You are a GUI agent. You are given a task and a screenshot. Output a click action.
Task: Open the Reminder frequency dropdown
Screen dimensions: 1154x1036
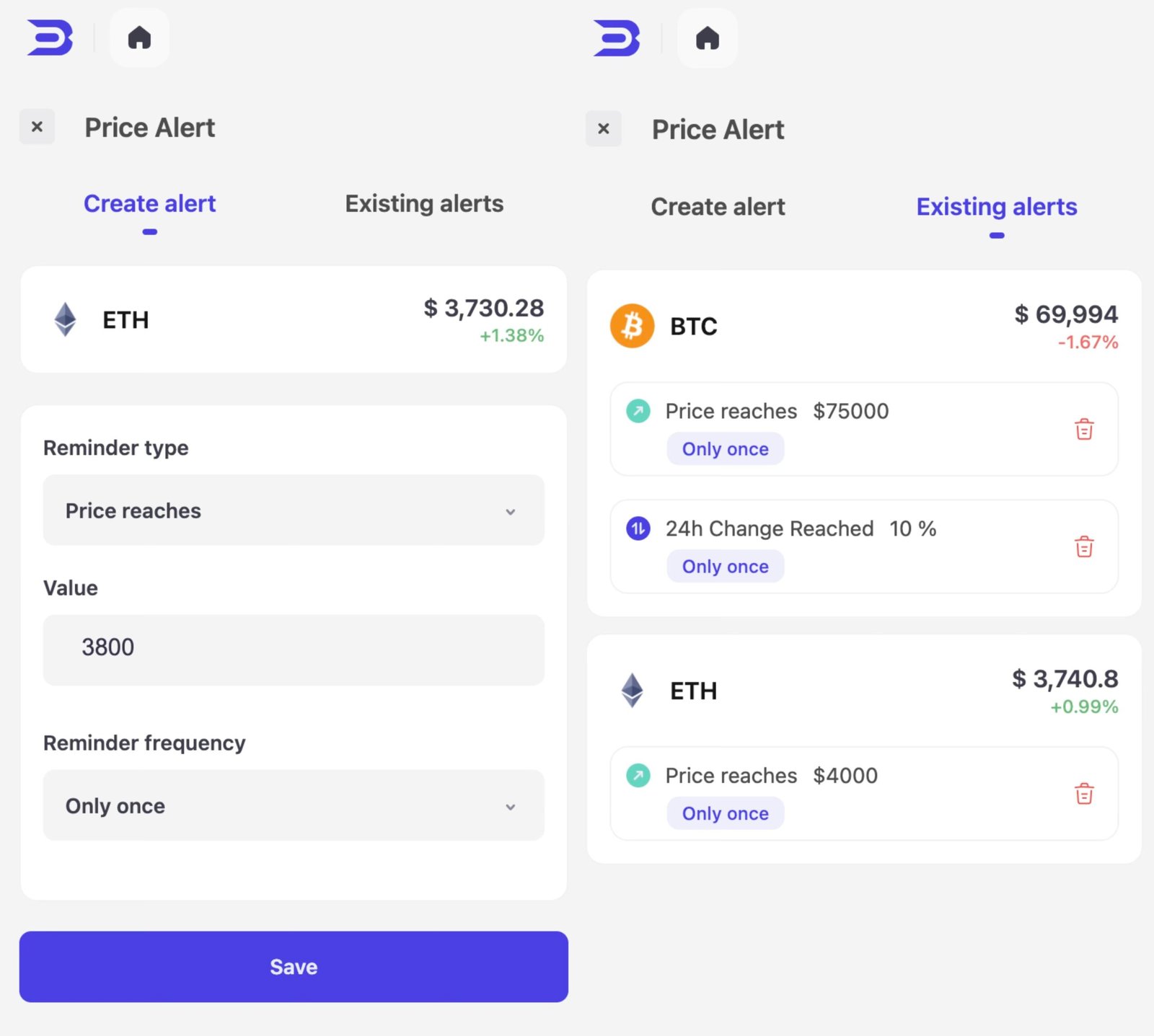(x=294, y=805)
